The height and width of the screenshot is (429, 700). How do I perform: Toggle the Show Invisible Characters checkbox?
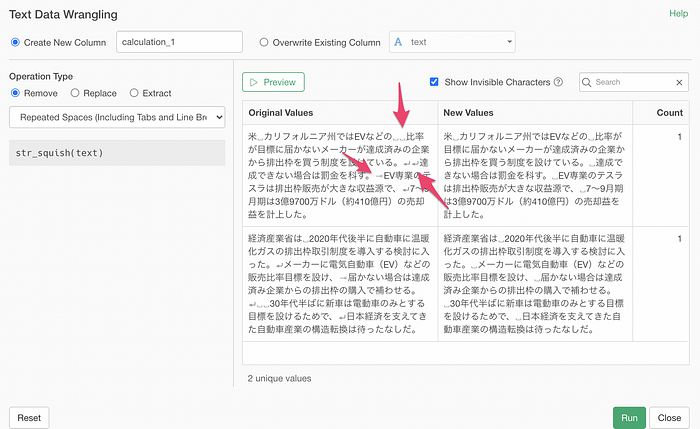point(434,82)
